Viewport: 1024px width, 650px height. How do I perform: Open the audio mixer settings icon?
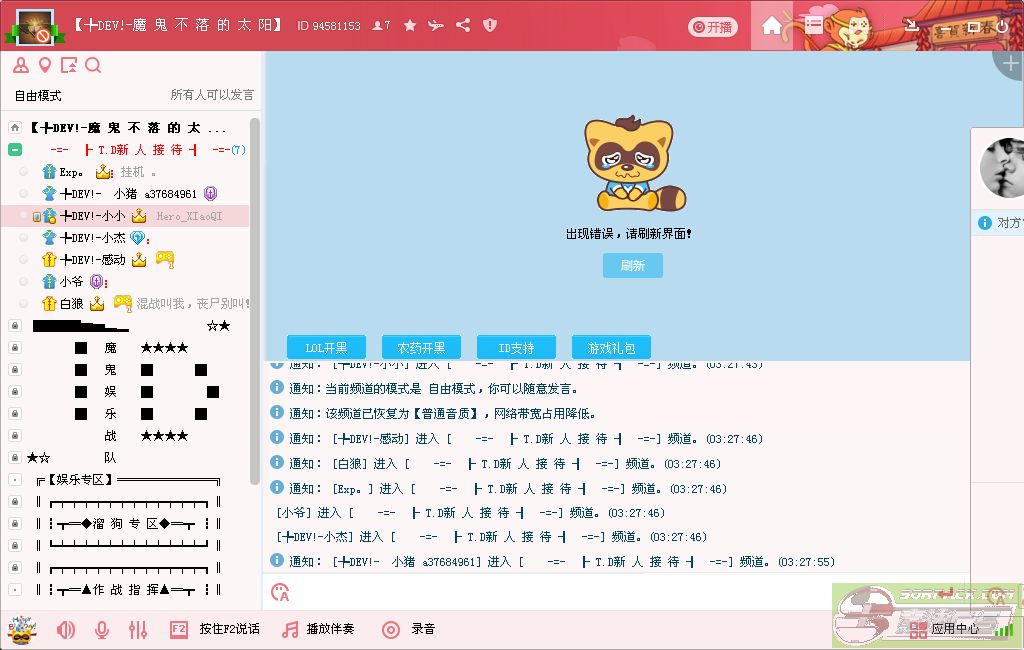point(138,629)
